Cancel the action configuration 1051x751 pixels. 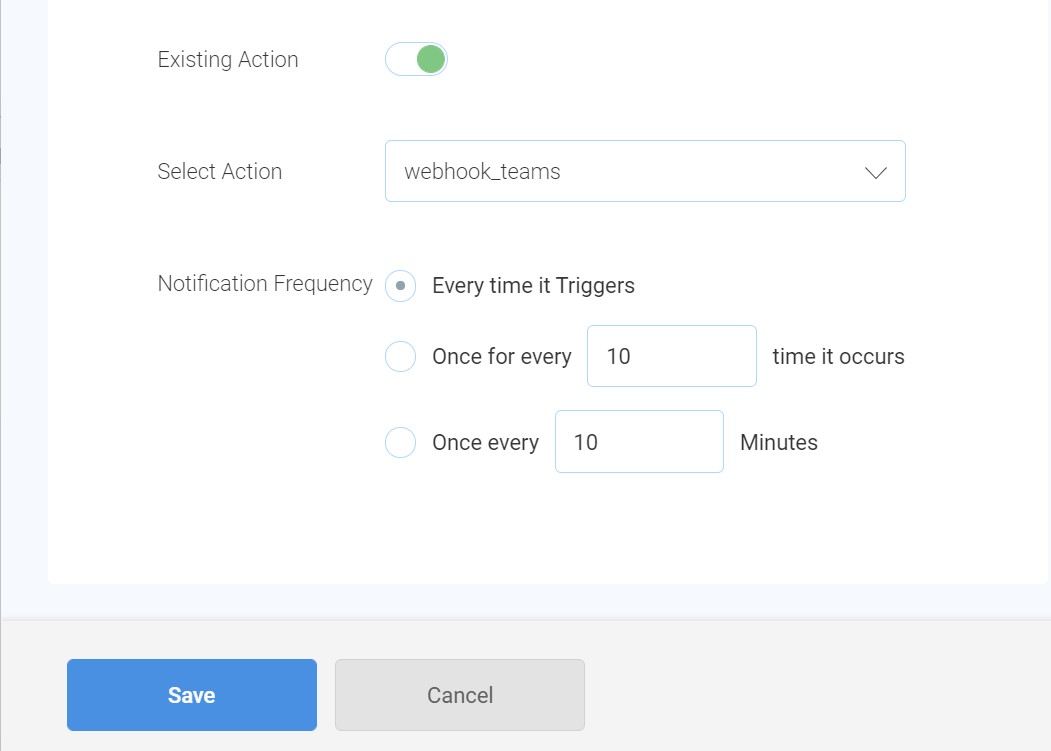pos(460,695)
